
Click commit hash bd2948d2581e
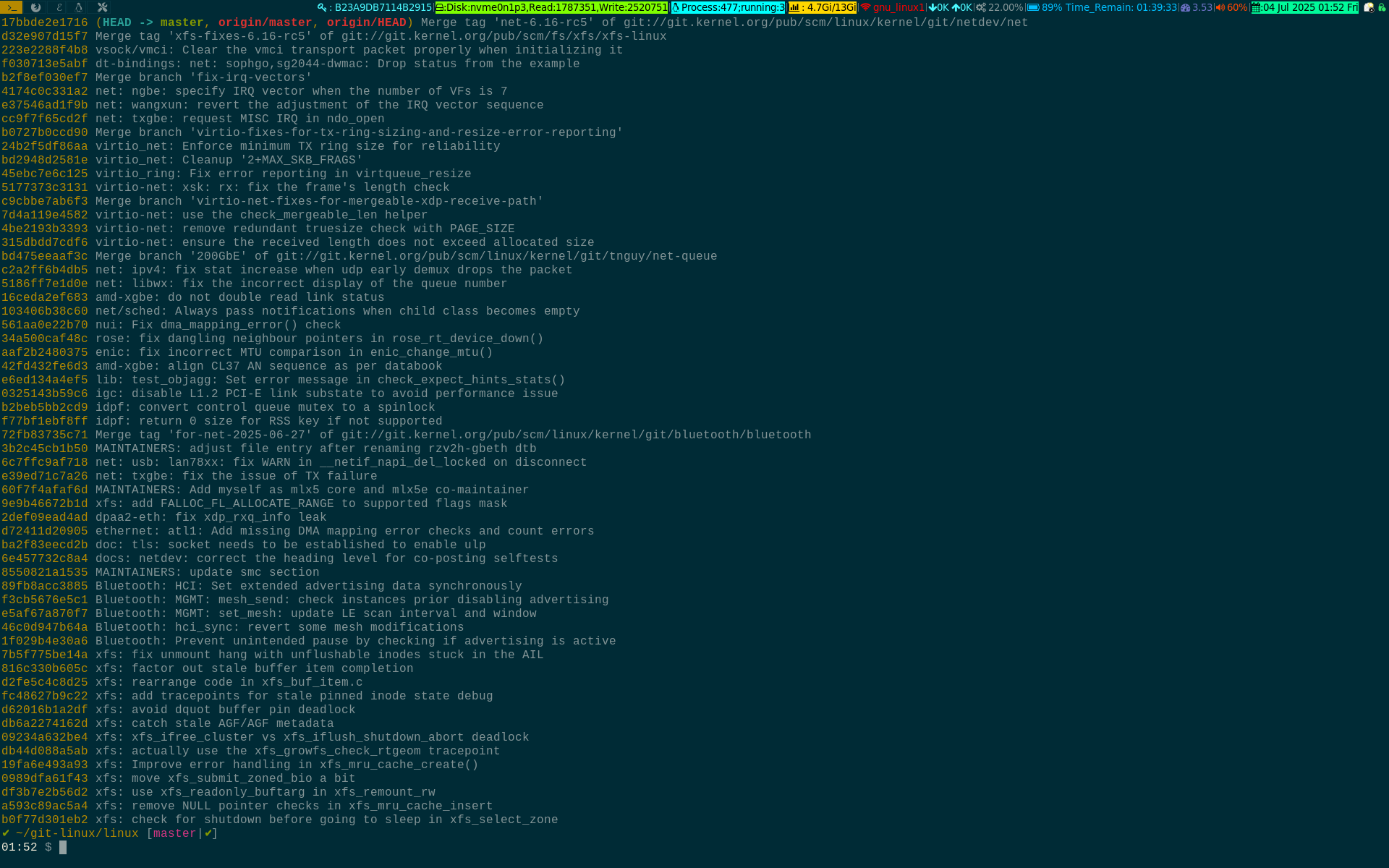[x=45, y=160]
